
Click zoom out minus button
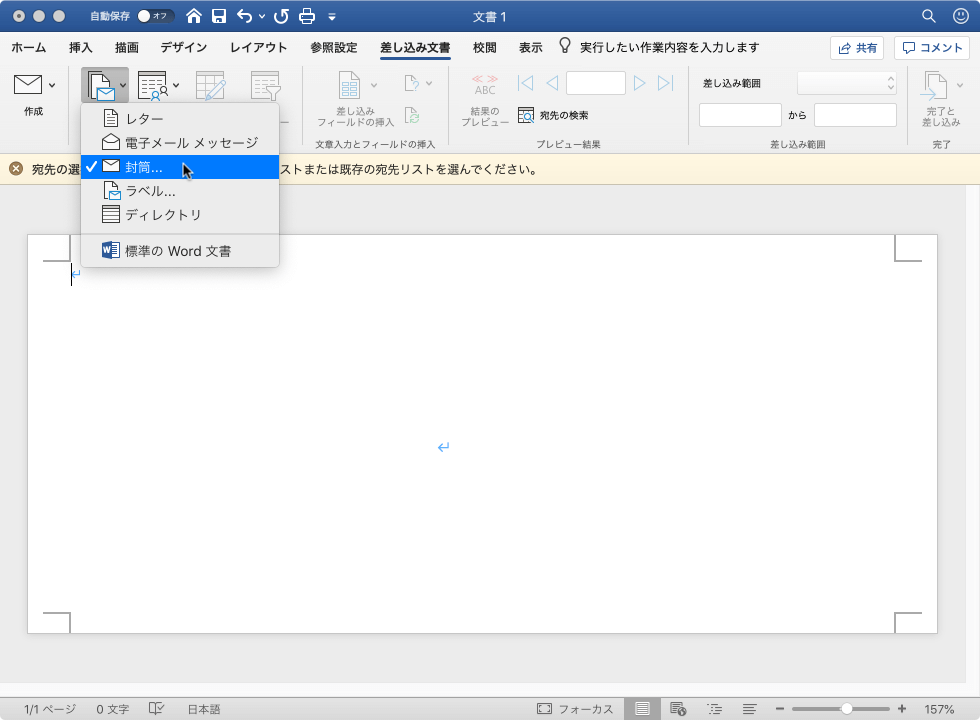pos(779,709)
